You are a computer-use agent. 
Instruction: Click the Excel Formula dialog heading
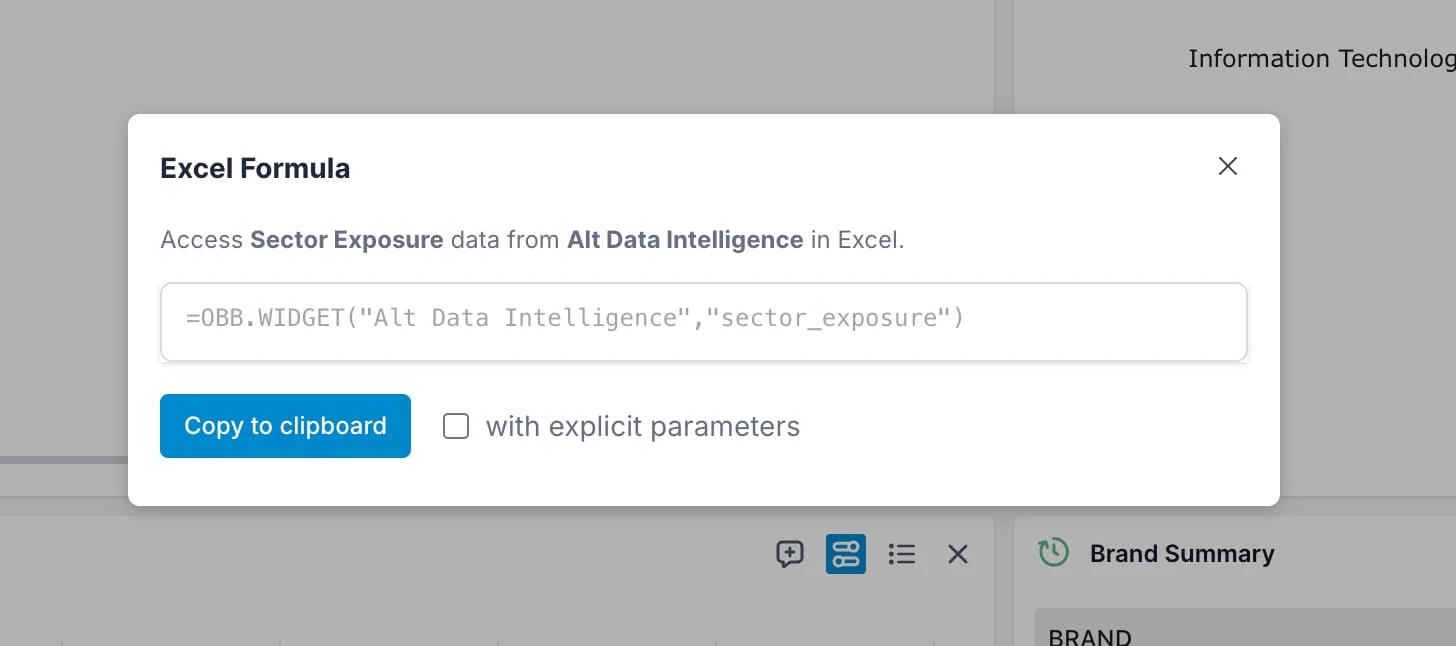coord(254,167)
